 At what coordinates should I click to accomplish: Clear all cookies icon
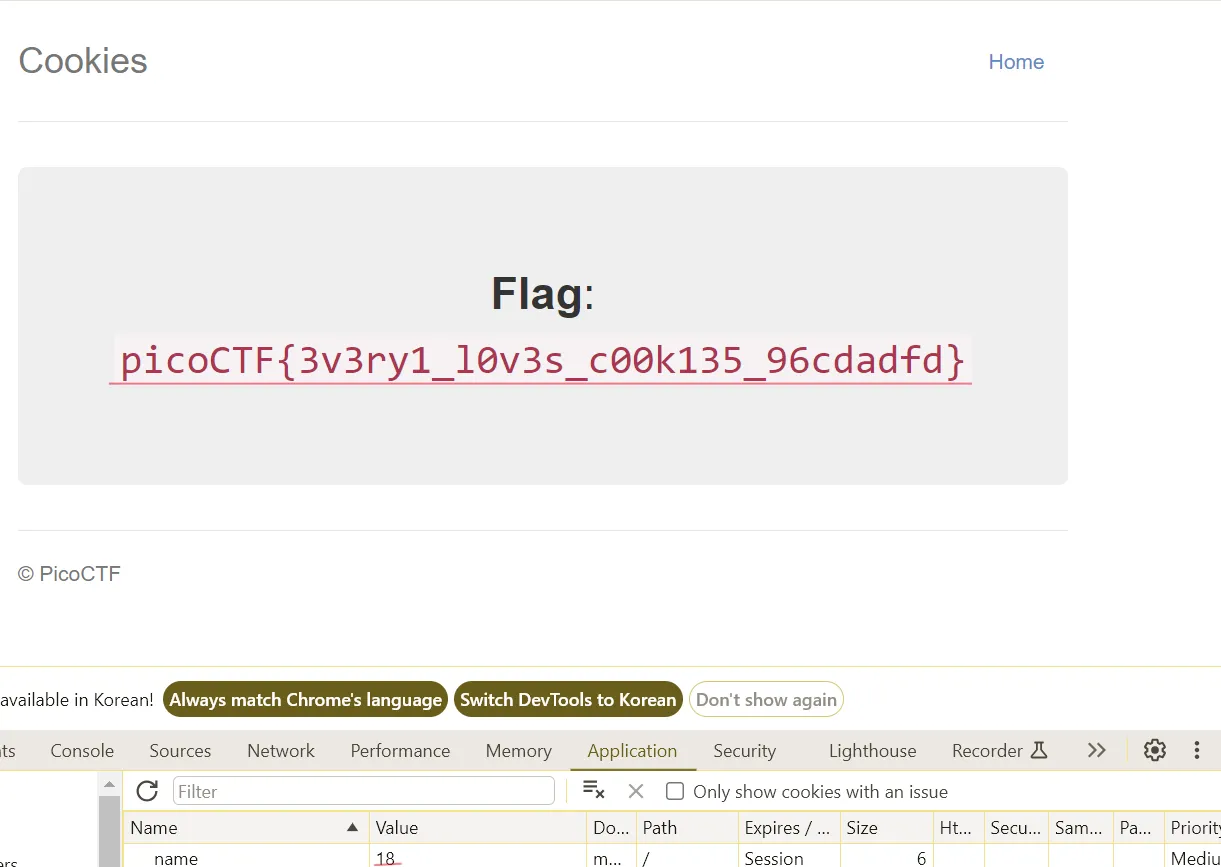pyautogui.click(x=593, y=791)
